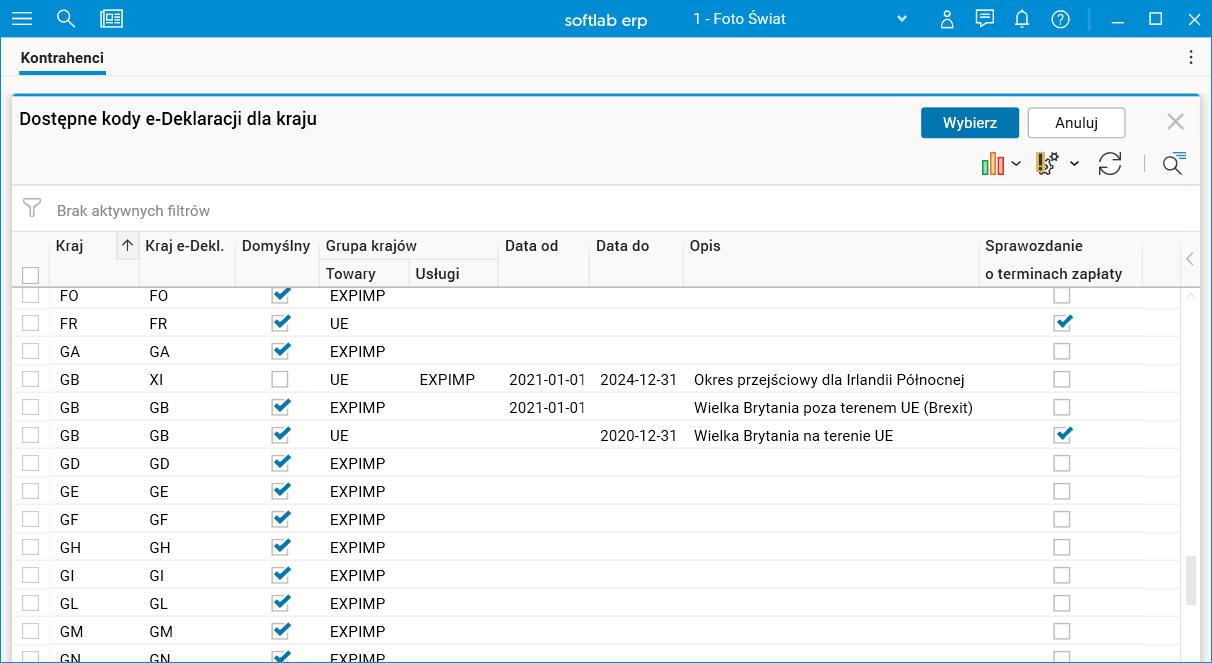
Task: Expand the company selector '1 - Foto Świat'
Action: tap(901, 19)
